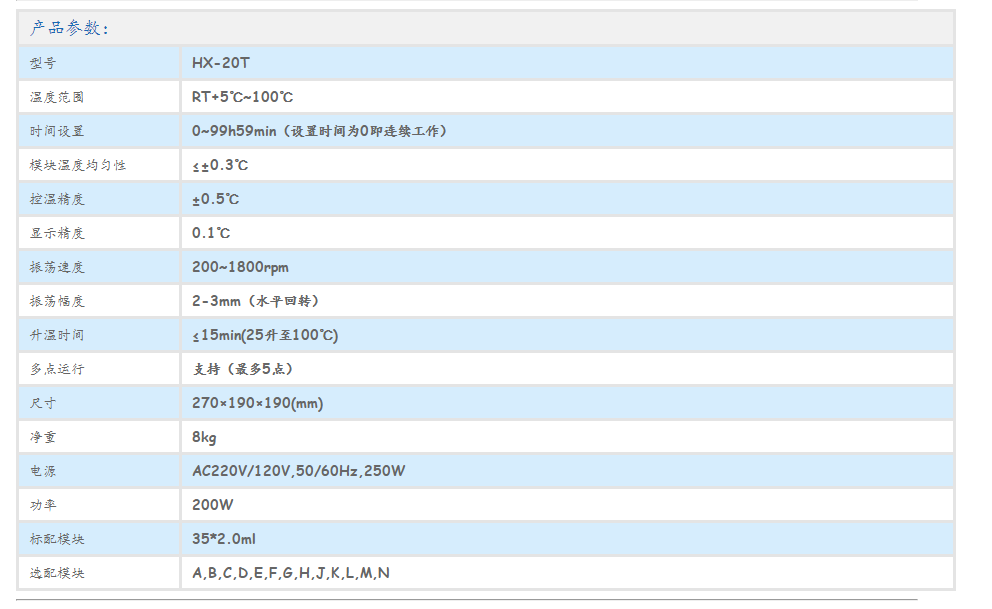Click the 振荡幅度 label
The image size is (992, 609).
click(56, 301)
